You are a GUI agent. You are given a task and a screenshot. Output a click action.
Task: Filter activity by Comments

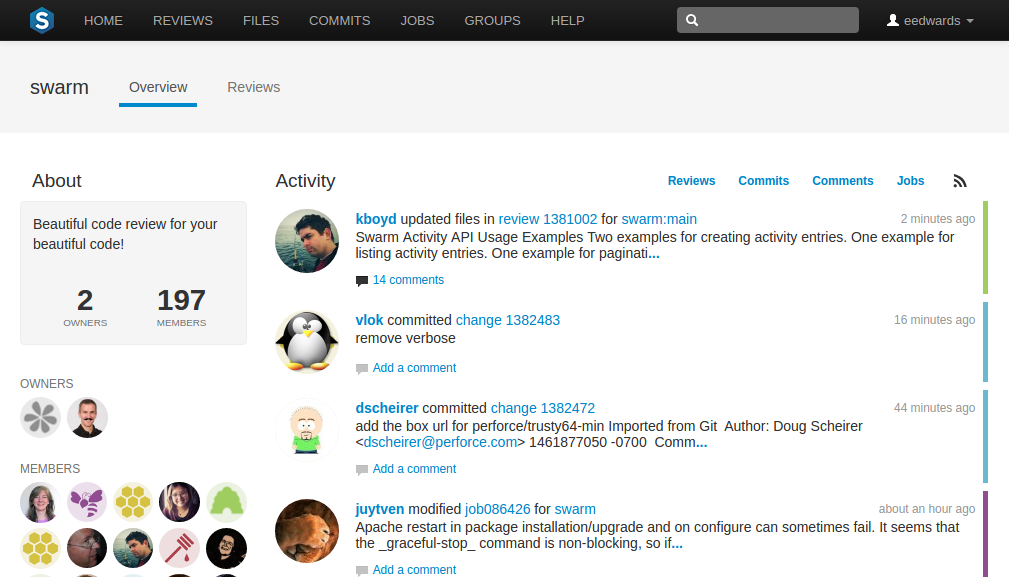pos(842,181)
